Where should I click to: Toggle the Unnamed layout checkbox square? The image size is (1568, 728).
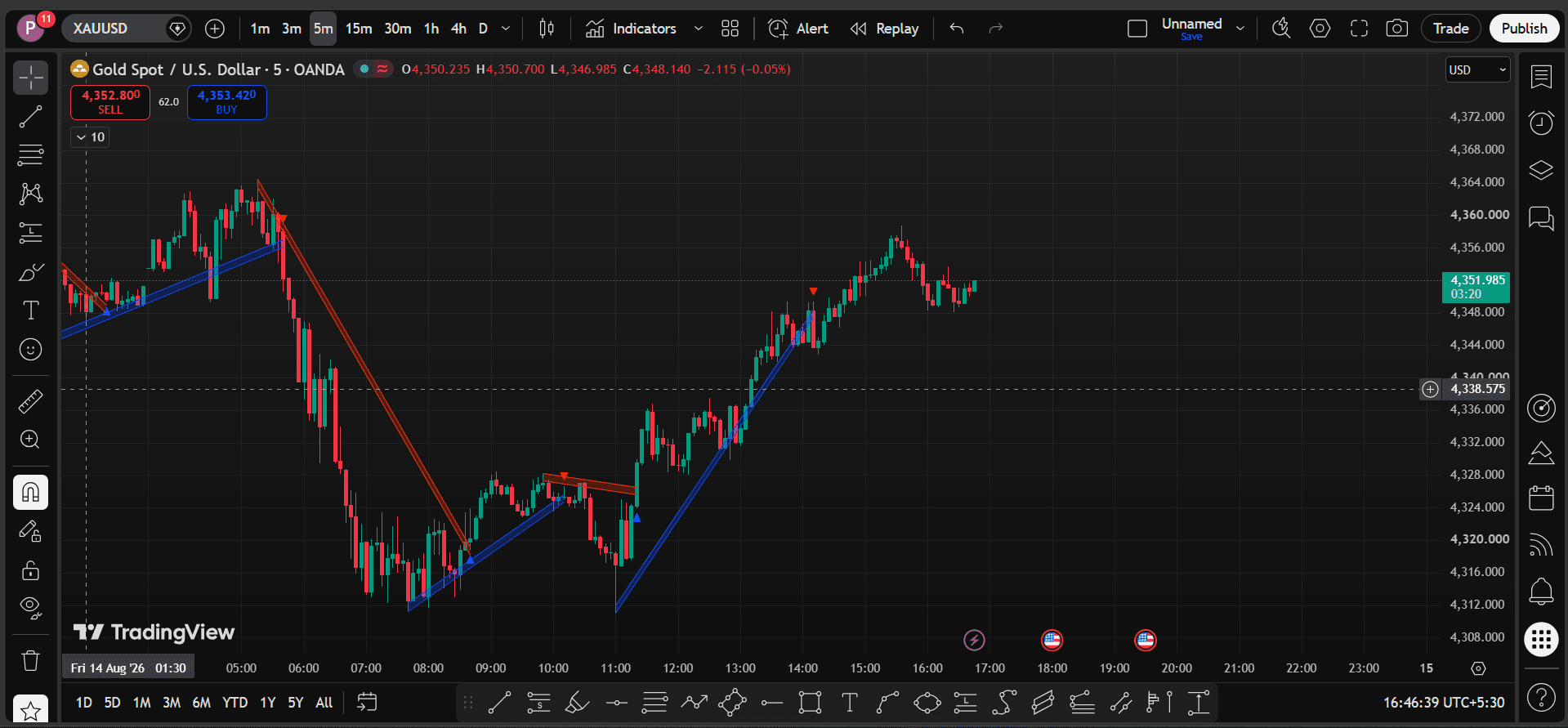coord(1137,29)
